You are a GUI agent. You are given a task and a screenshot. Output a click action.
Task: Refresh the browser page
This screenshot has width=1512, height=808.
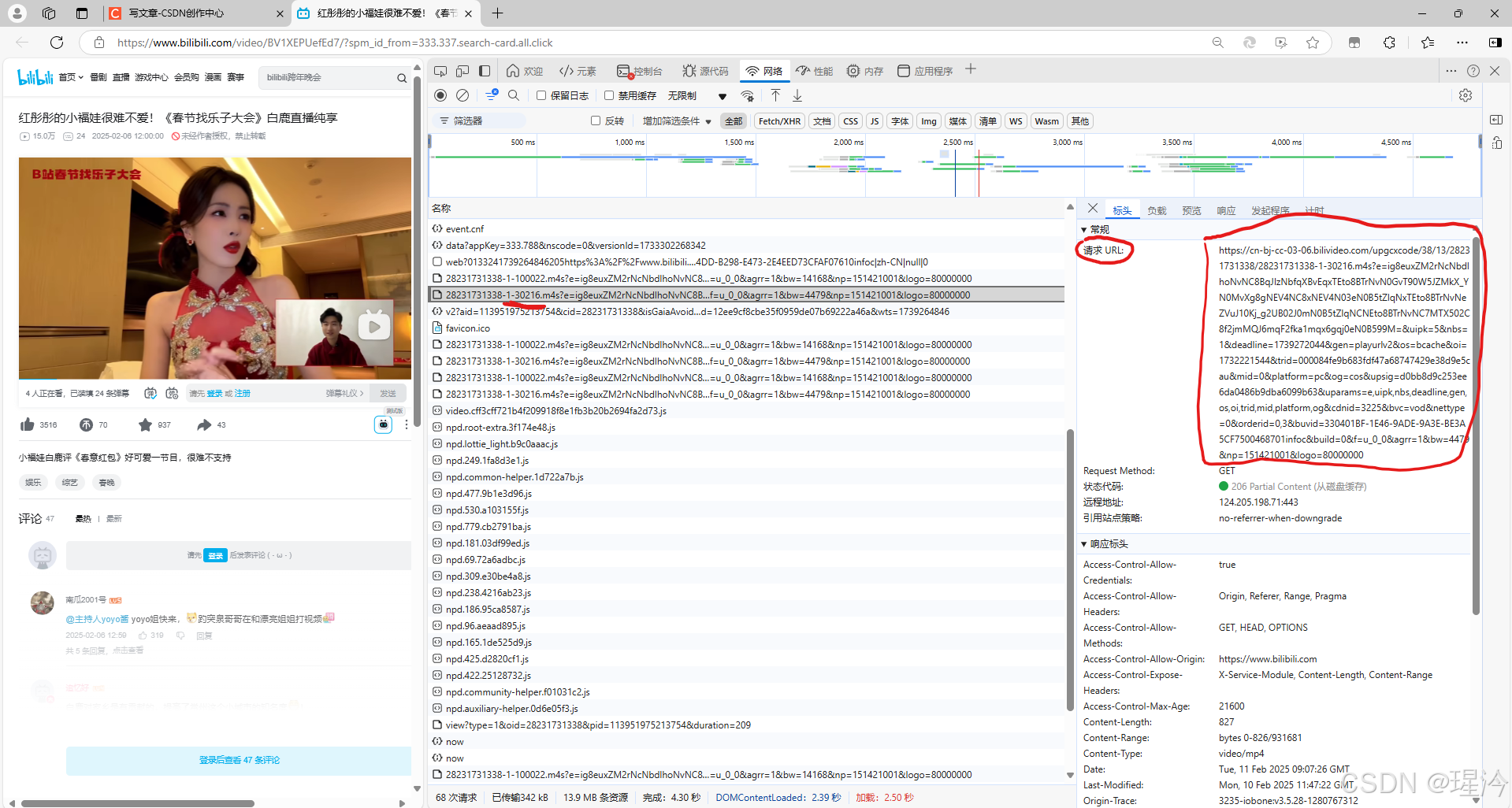[57, 43]
